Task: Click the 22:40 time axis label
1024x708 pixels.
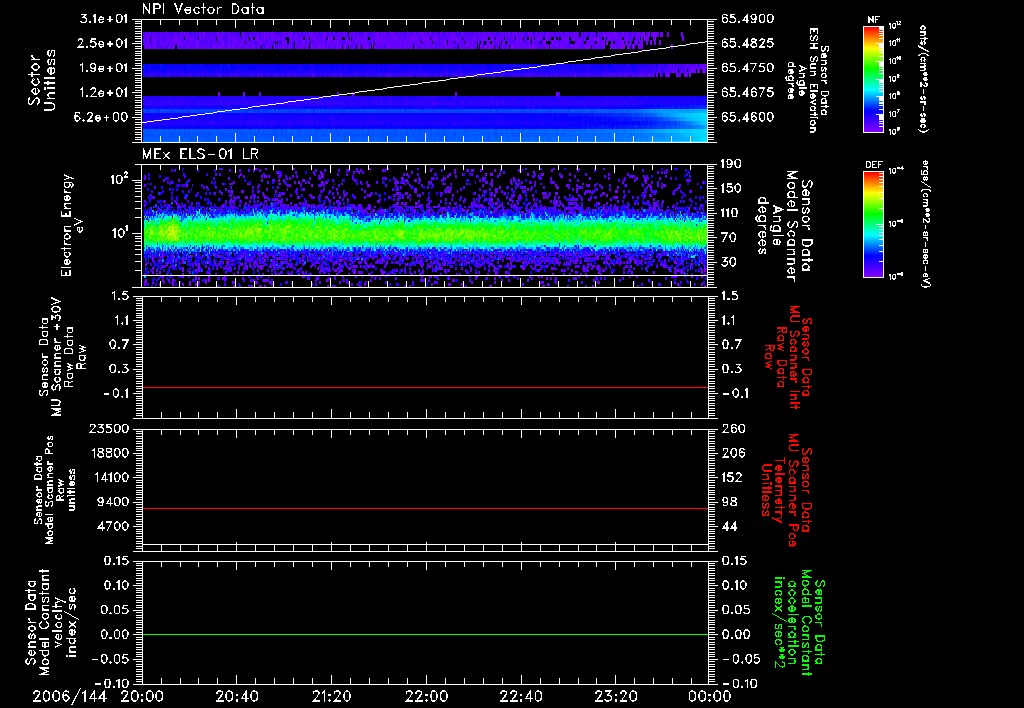Action: [x=520, y=695]
